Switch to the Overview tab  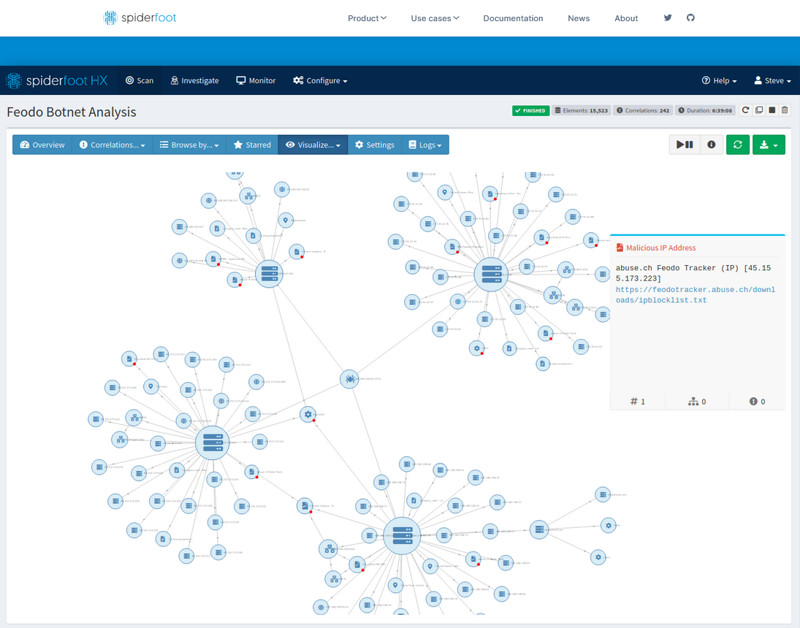(42, 145)
